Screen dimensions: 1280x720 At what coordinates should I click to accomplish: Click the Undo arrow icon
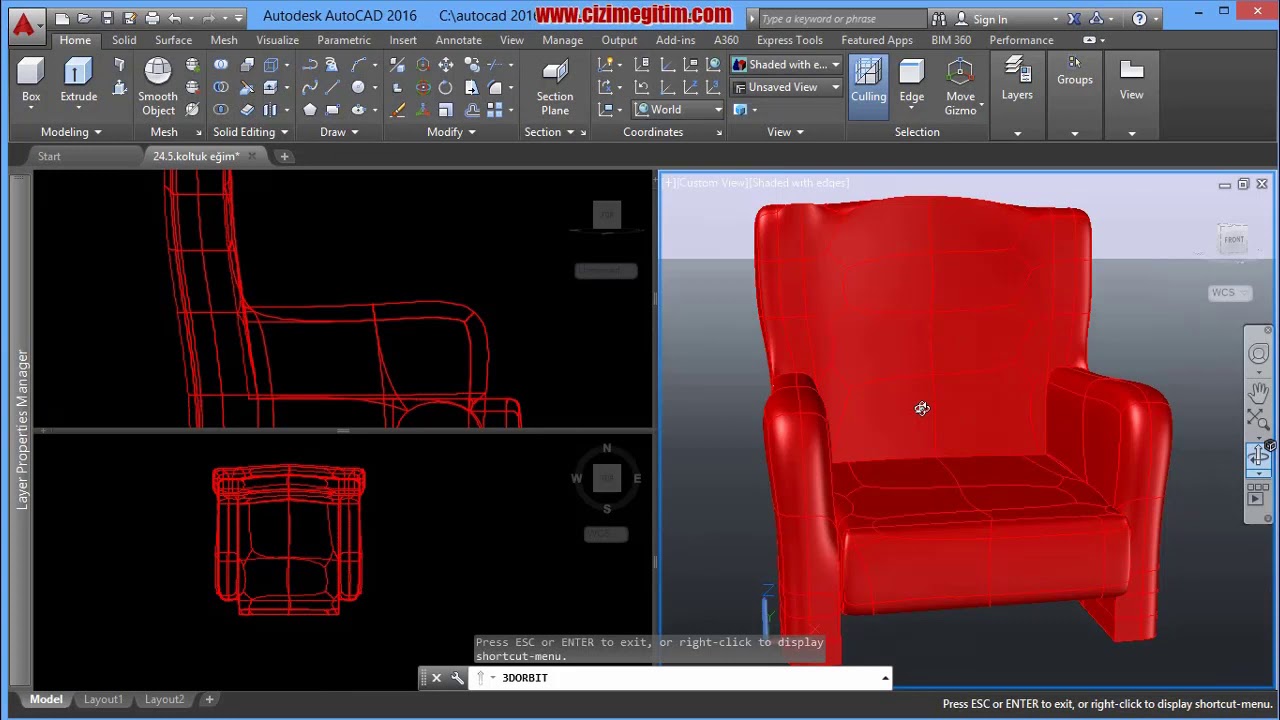[x=175, y=18]
